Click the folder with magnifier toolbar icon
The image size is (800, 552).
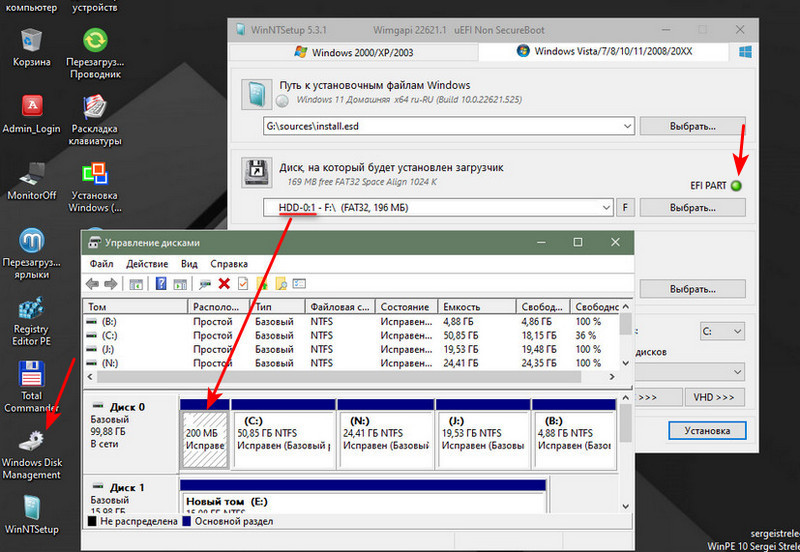(x=281, y=284)
